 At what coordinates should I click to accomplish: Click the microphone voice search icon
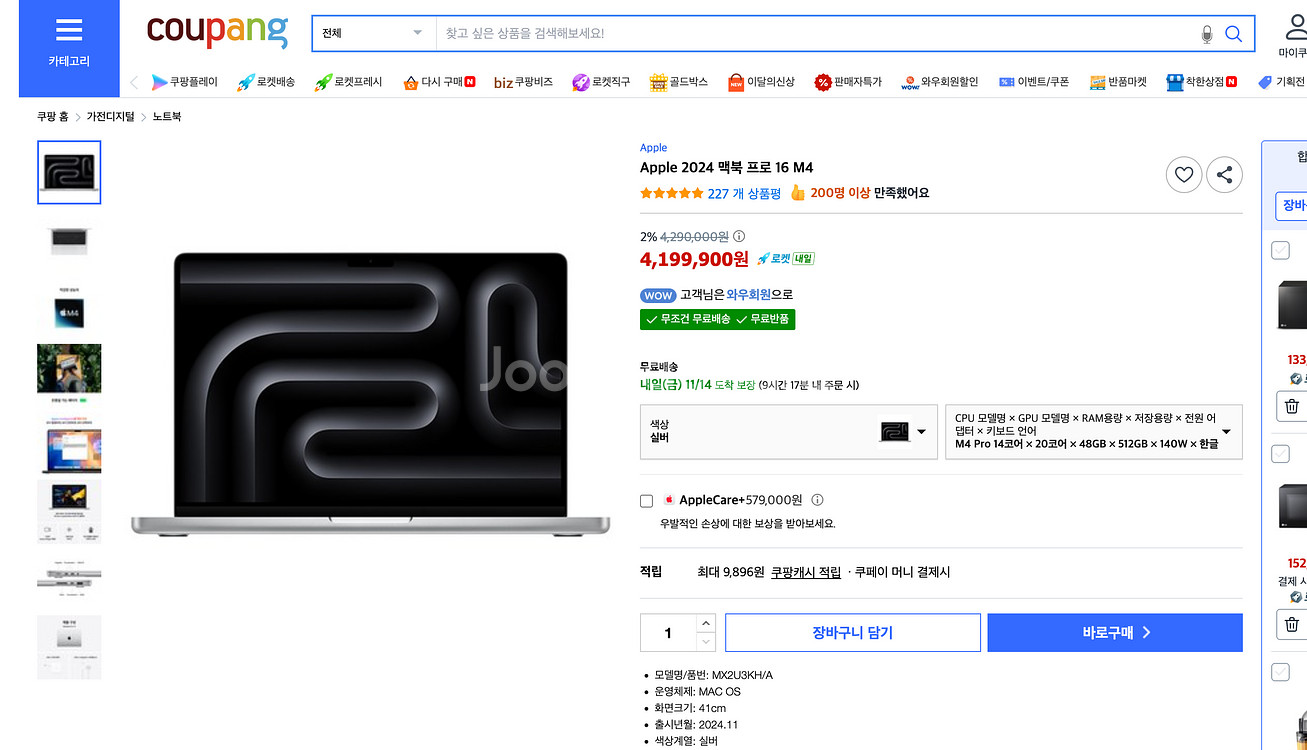[1206, 34]
